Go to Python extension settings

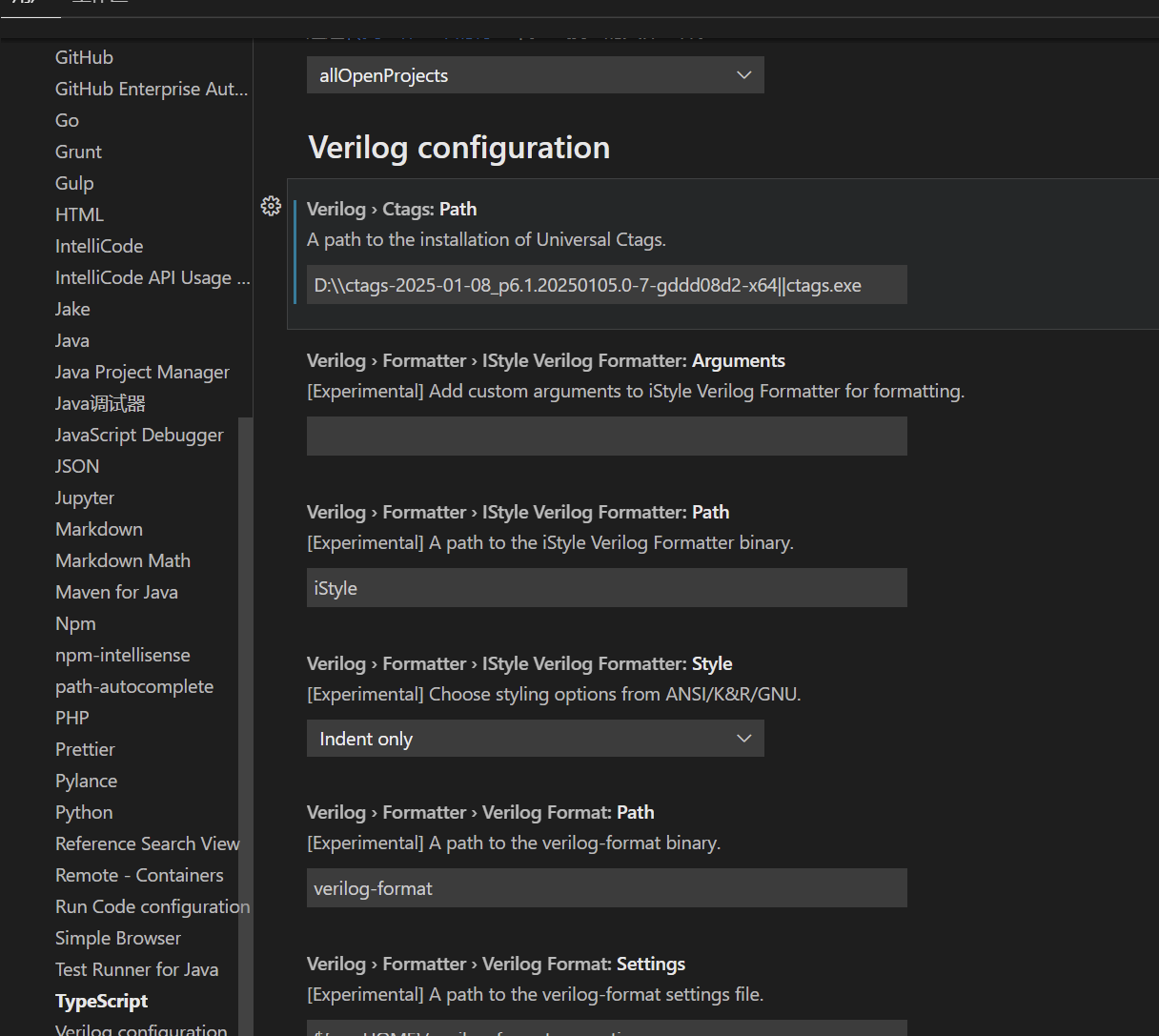(x=84, y=812)
